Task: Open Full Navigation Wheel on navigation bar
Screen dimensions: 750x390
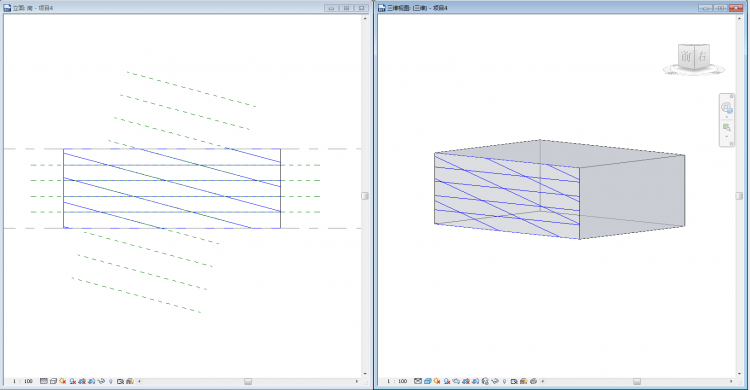Action: [727, 107]
